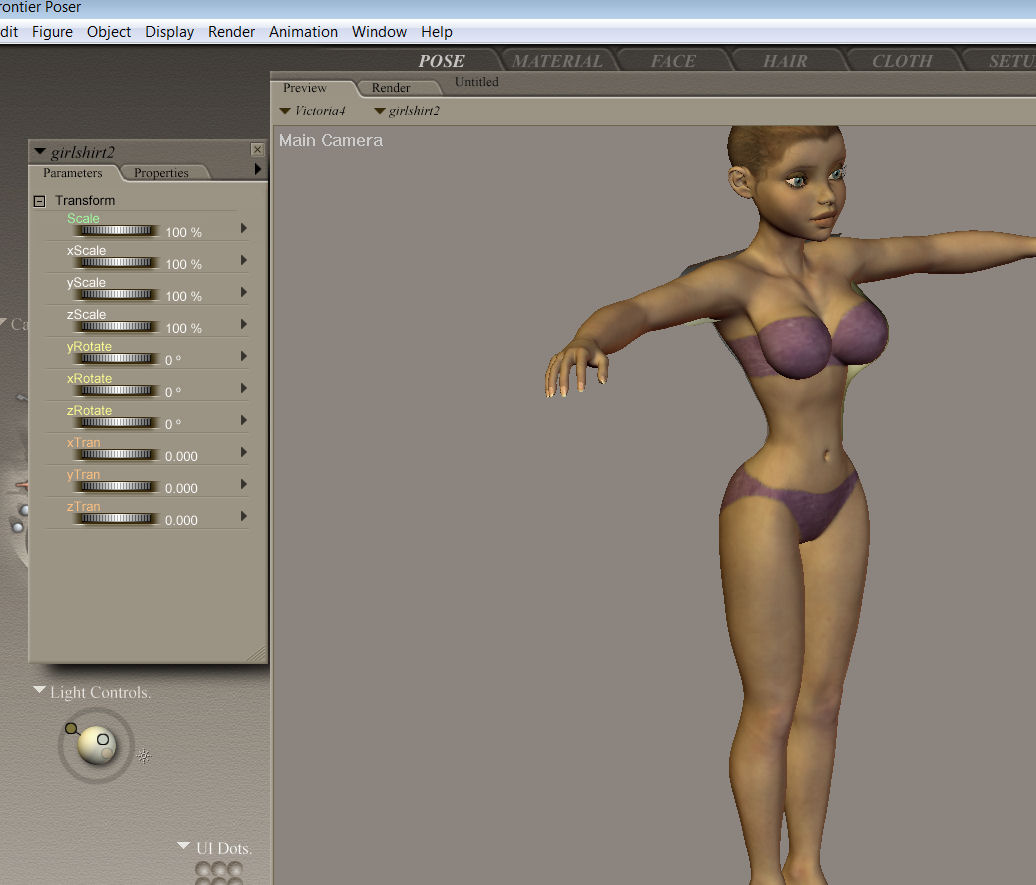Switch to the Render tab
Image resolution: width=1036 pixels, height=885 pixels.
pos(391,88)
